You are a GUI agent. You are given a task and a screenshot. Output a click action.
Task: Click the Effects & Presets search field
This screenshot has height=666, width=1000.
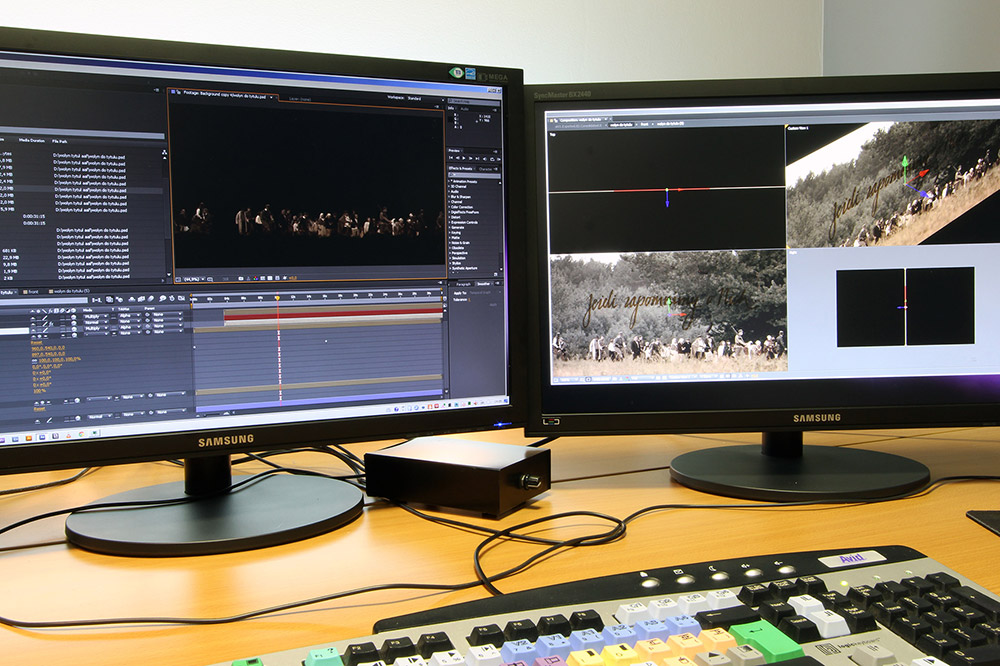pos(474,175)
